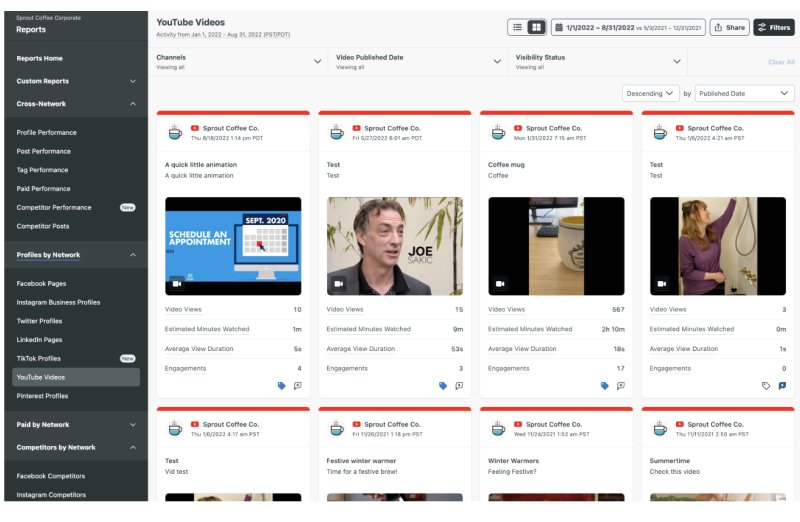
Task: Click YouTube icon on 1/31/2022 card
Action: click(x=518, y=128)
